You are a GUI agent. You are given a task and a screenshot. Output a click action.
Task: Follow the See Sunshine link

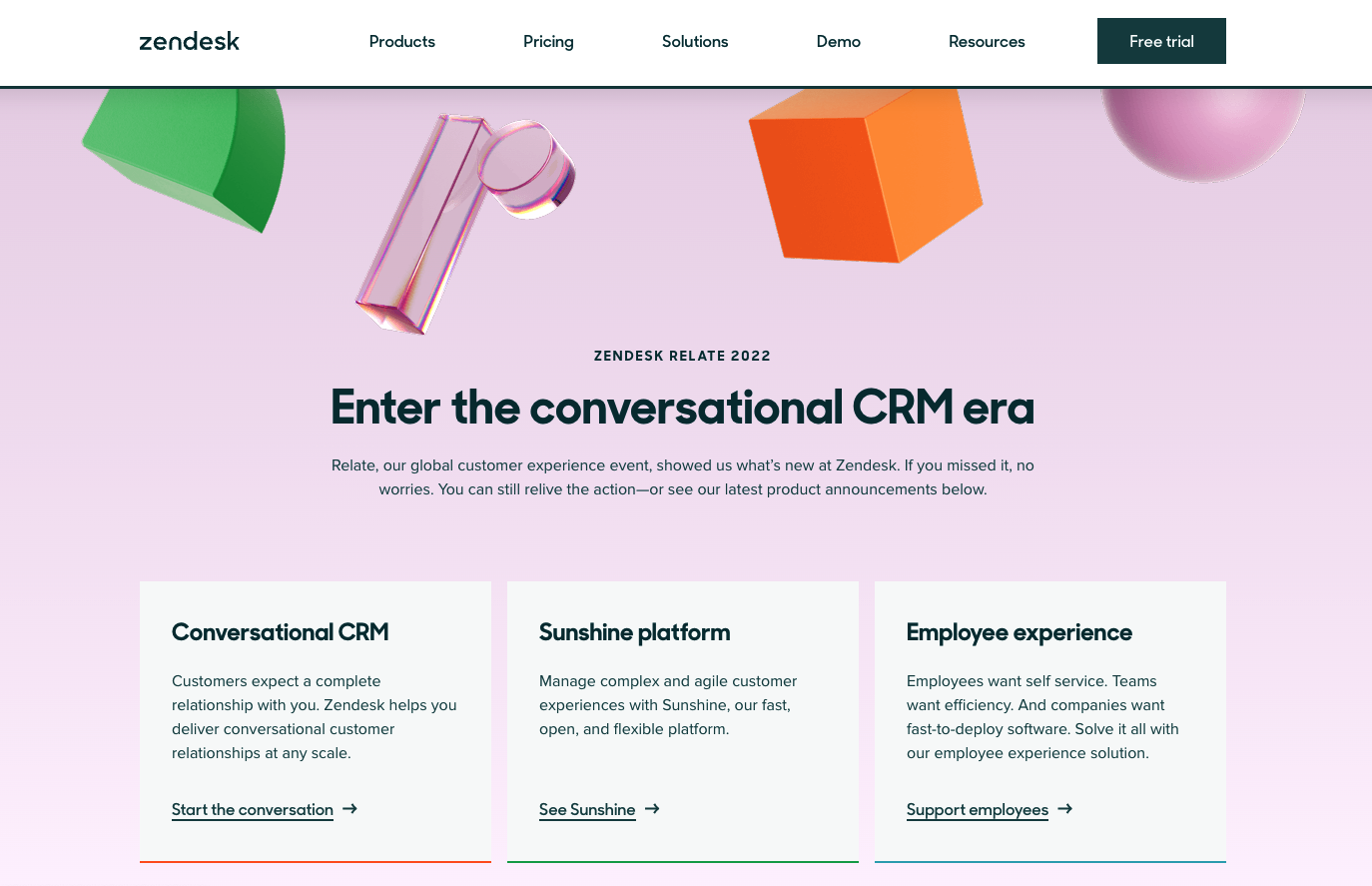[x=587, y=809]
